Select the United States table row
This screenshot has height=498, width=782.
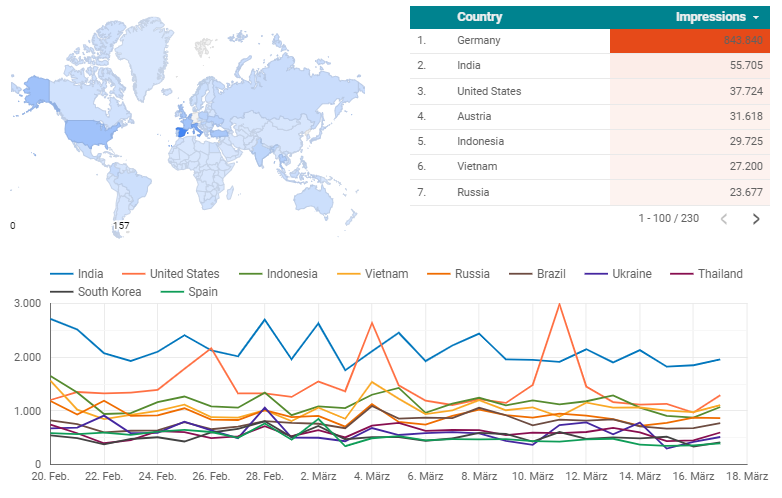589,91
